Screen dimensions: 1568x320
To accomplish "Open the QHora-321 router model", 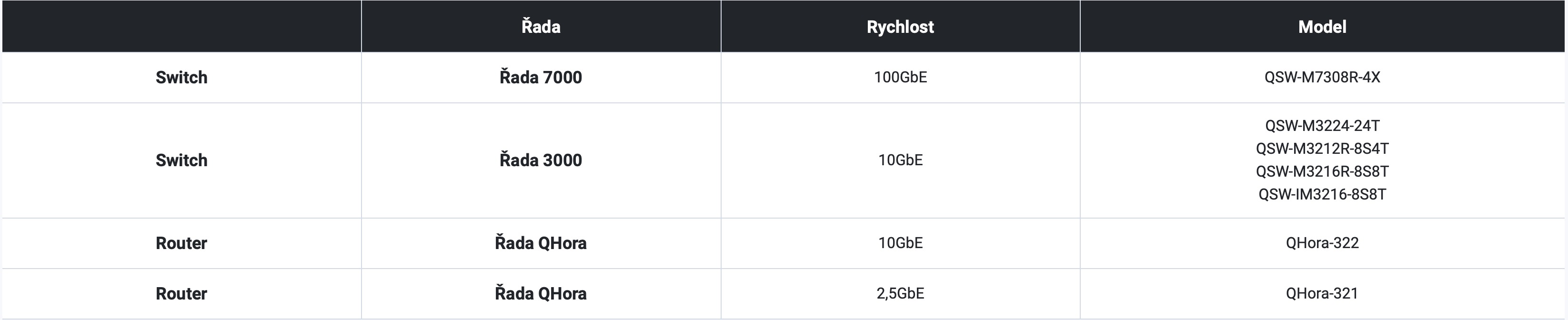I will [x=1321, y=293].
